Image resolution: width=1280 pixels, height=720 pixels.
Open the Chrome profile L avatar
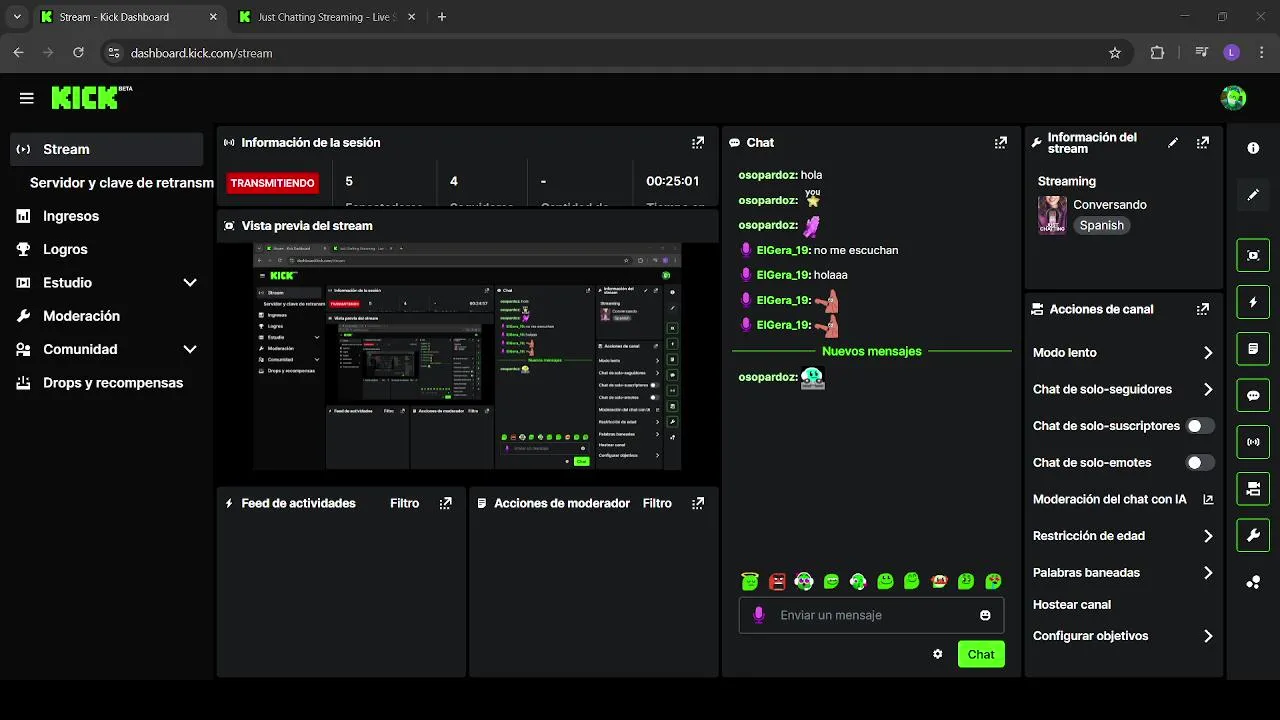(1232, 53)
